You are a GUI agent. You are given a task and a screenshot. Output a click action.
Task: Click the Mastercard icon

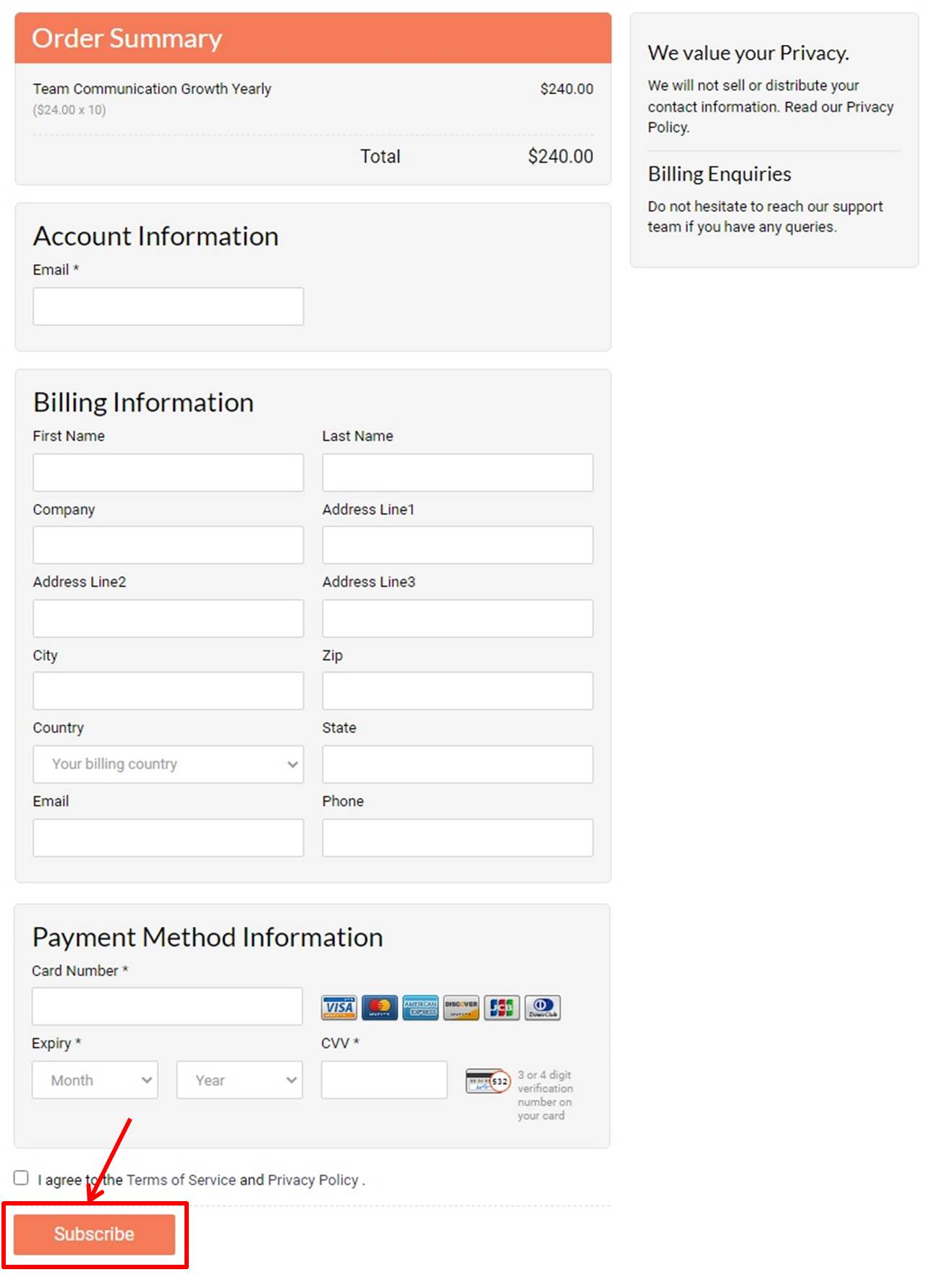click(x=379, y=1007)
